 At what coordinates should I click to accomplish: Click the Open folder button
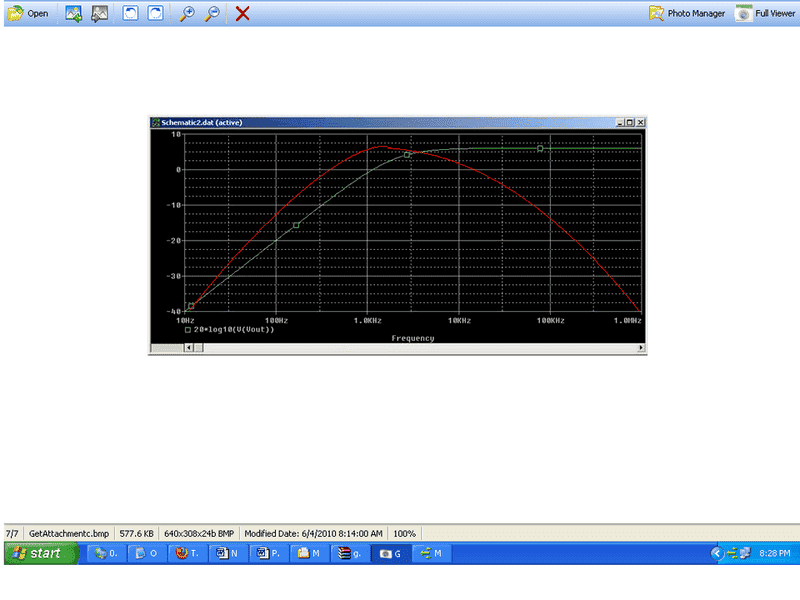coord(28,14)
